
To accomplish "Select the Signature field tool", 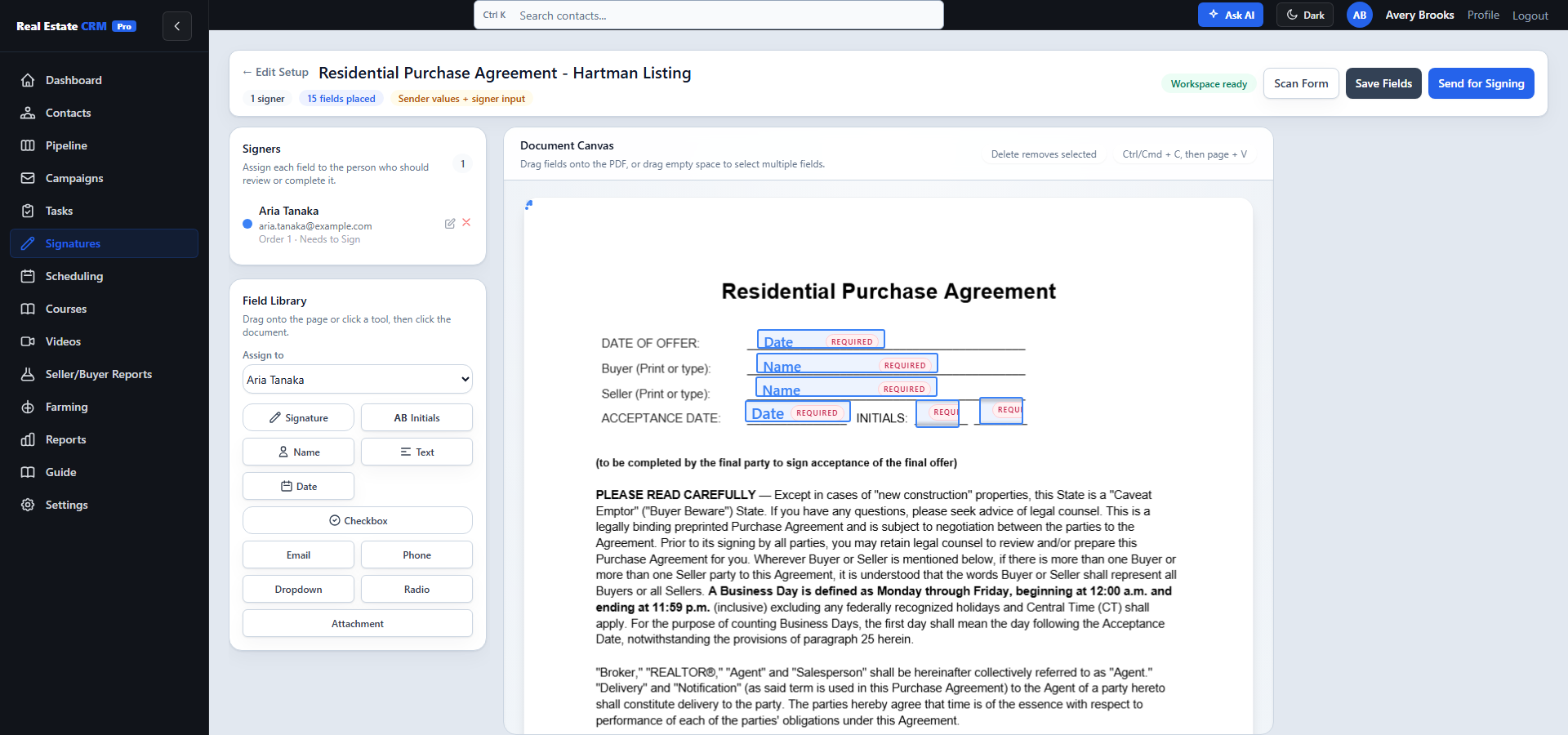I will click(x=298, y=417).
